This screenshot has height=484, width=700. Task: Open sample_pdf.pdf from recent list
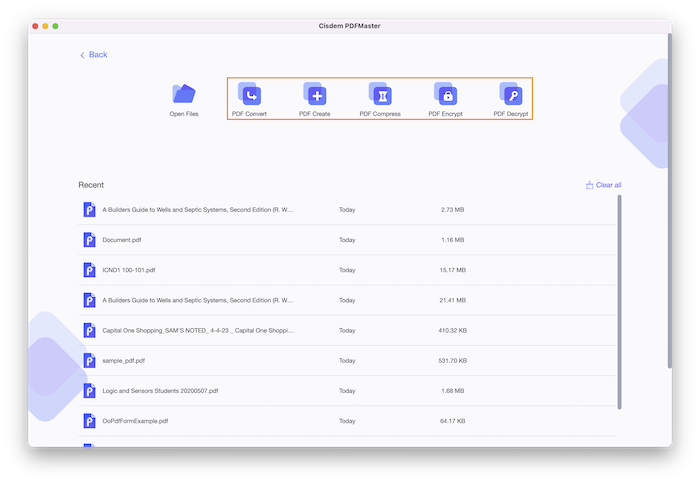123,360
